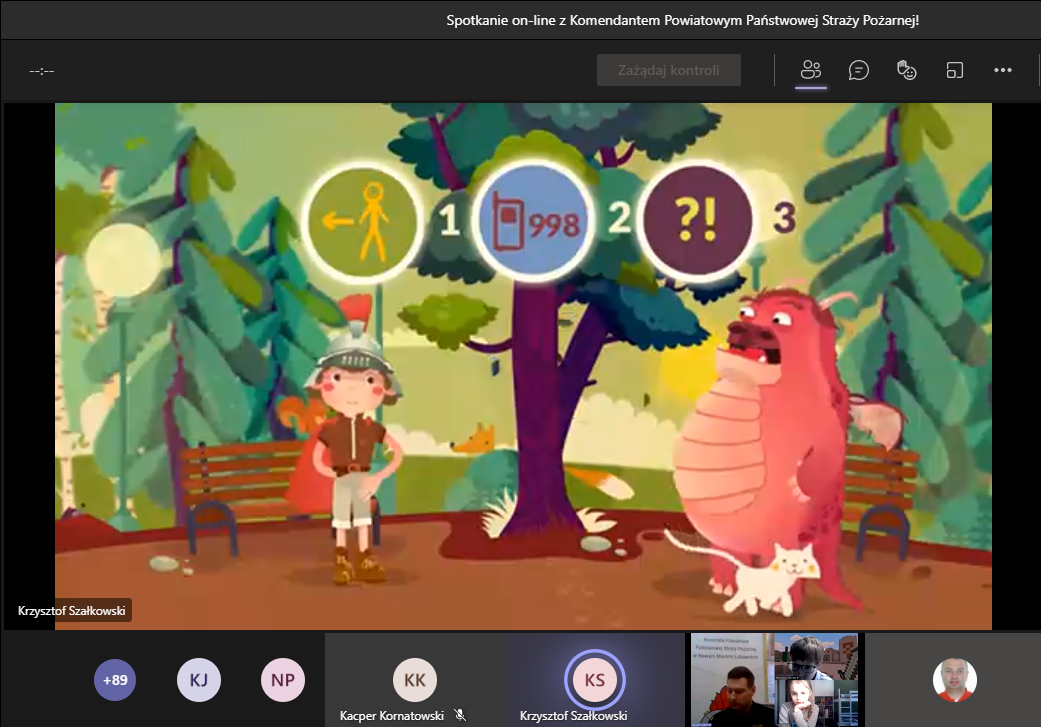Click the meeting timer display
Image resolution: width=1041 pixels, height=727 pixels.
(42, 70)
